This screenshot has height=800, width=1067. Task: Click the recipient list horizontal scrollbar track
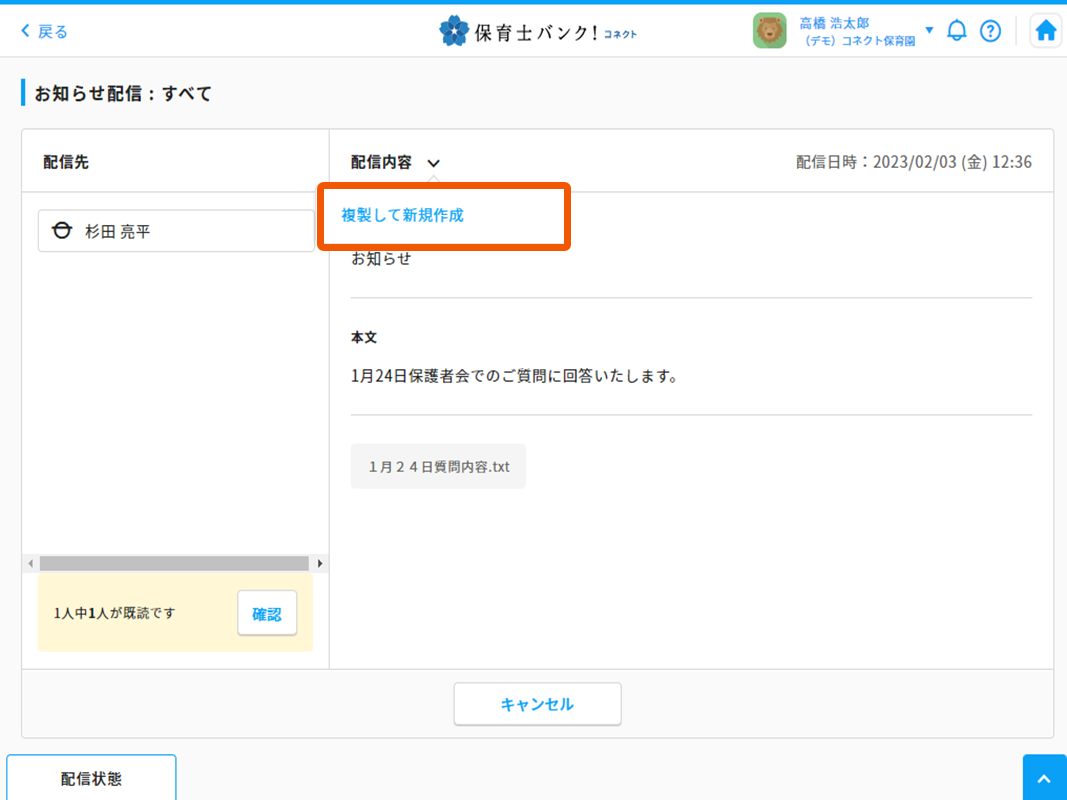[175, 564]
